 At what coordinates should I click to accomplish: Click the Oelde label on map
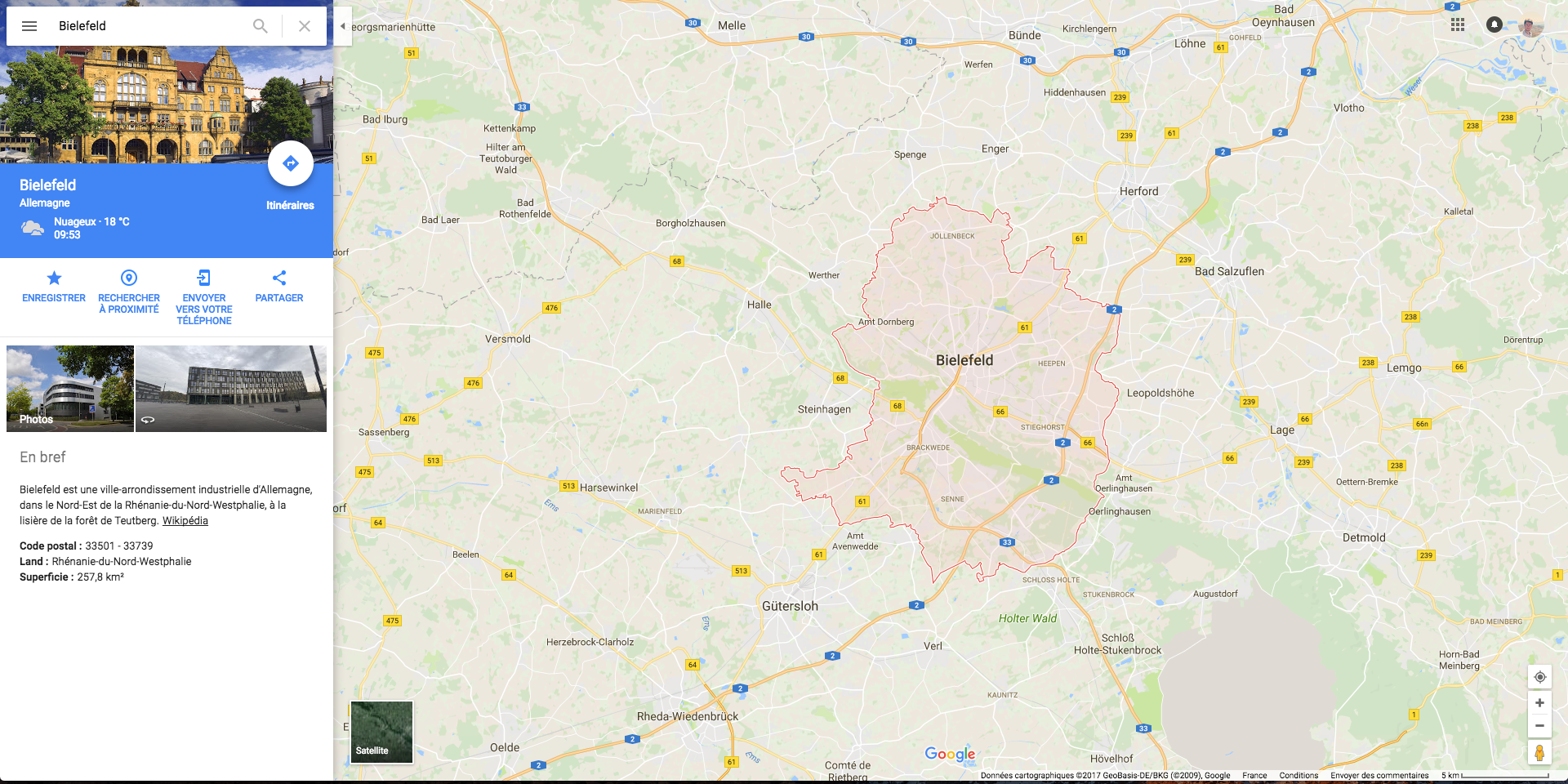[x=505, y=747]
